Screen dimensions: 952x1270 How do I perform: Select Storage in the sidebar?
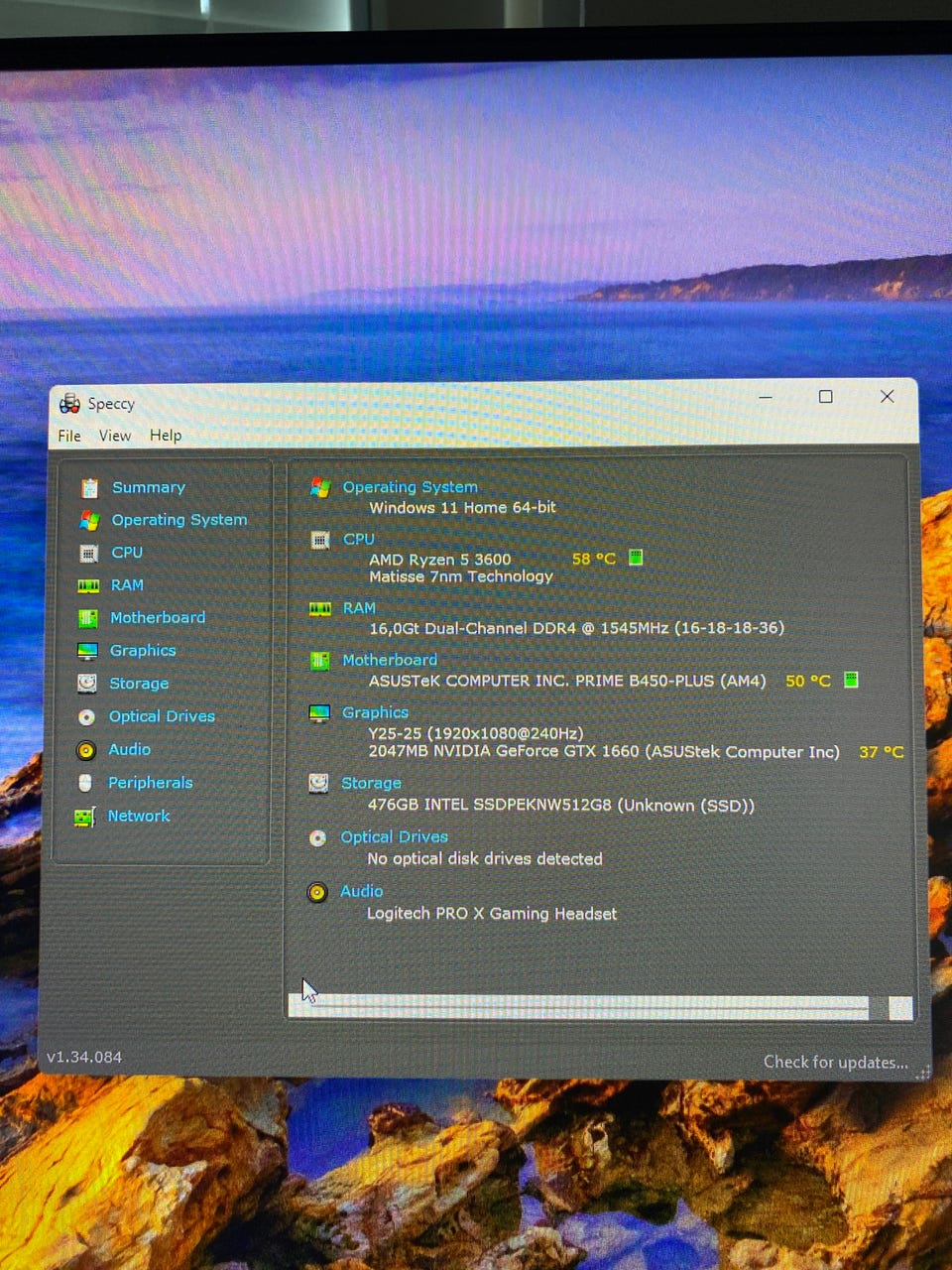coord(139,684)
